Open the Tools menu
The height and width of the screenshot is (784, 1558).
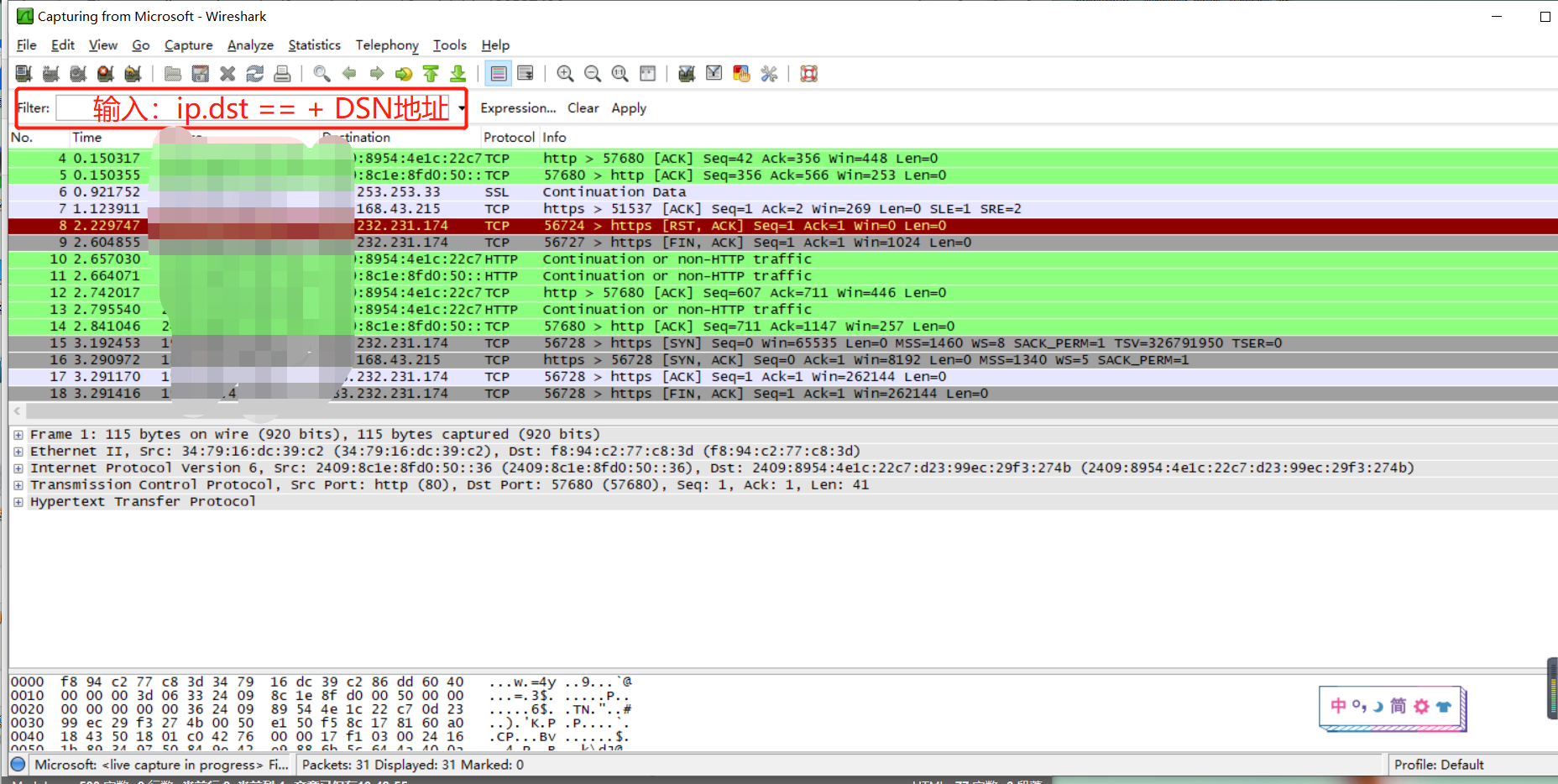(450, 45)
